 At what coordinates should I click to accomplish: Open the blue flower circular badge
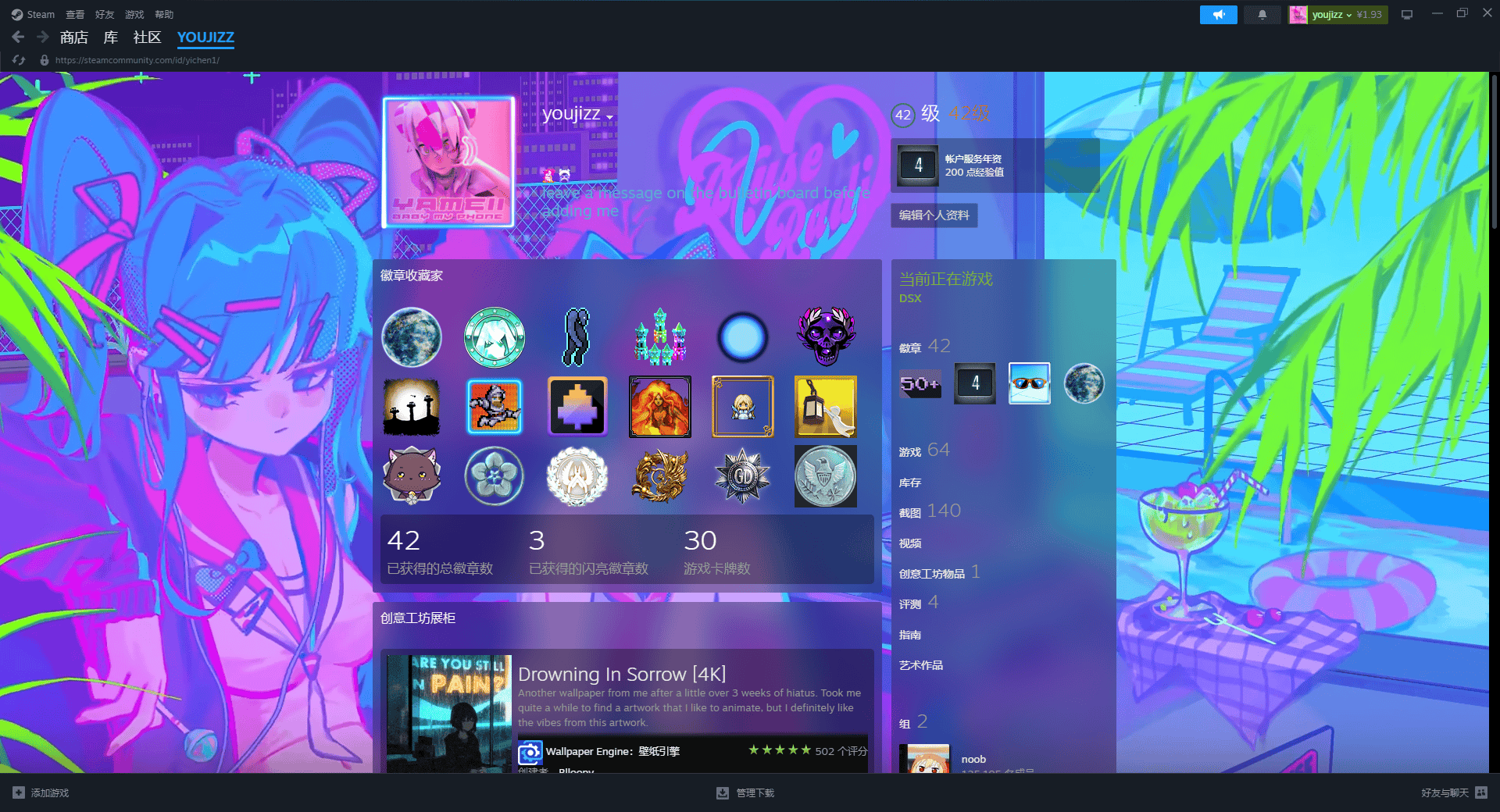(x=495, y=476)
